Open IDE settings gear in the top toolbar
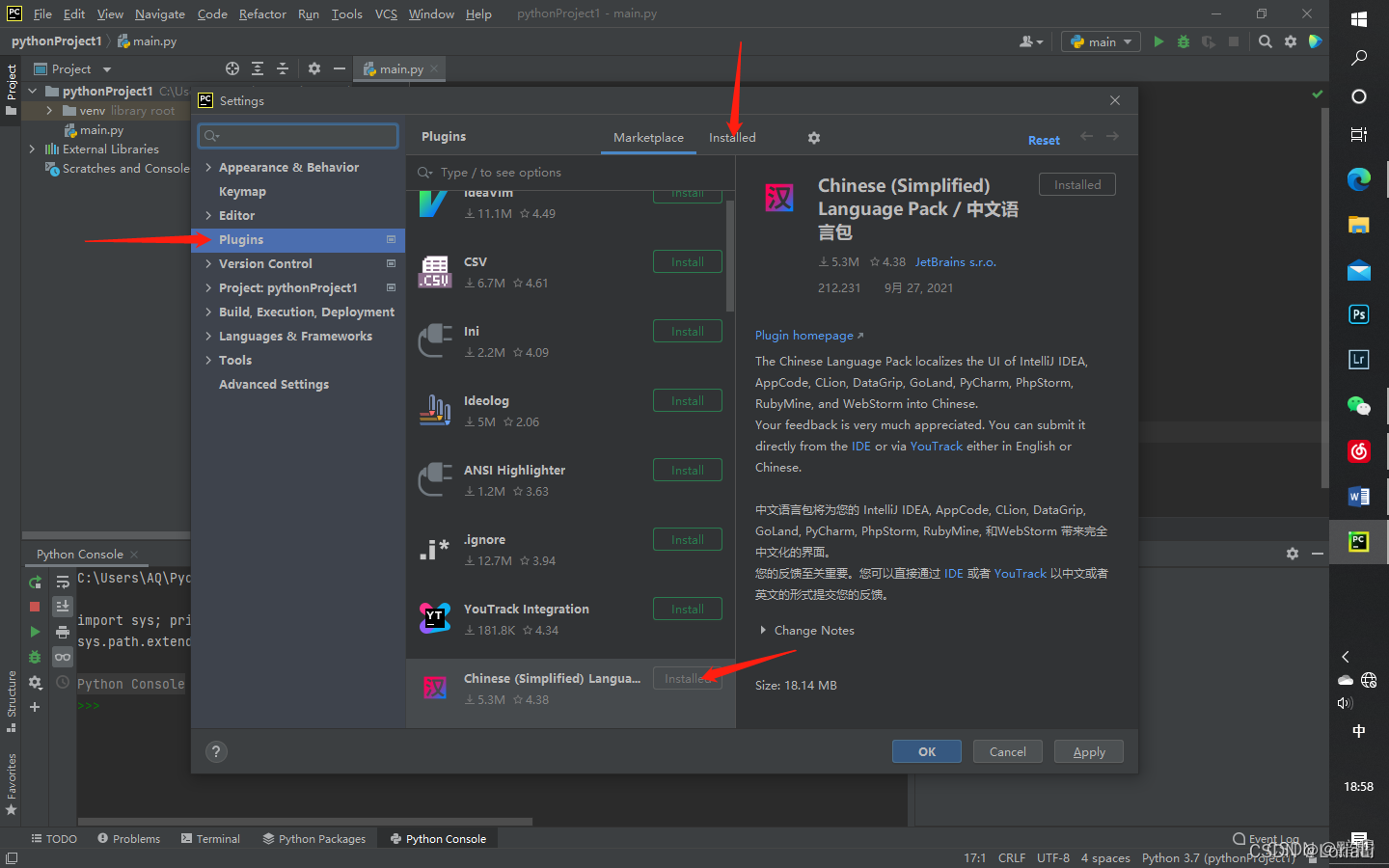The width and height of the screenshot is (1389, 868). click(x=1291, y=41)
